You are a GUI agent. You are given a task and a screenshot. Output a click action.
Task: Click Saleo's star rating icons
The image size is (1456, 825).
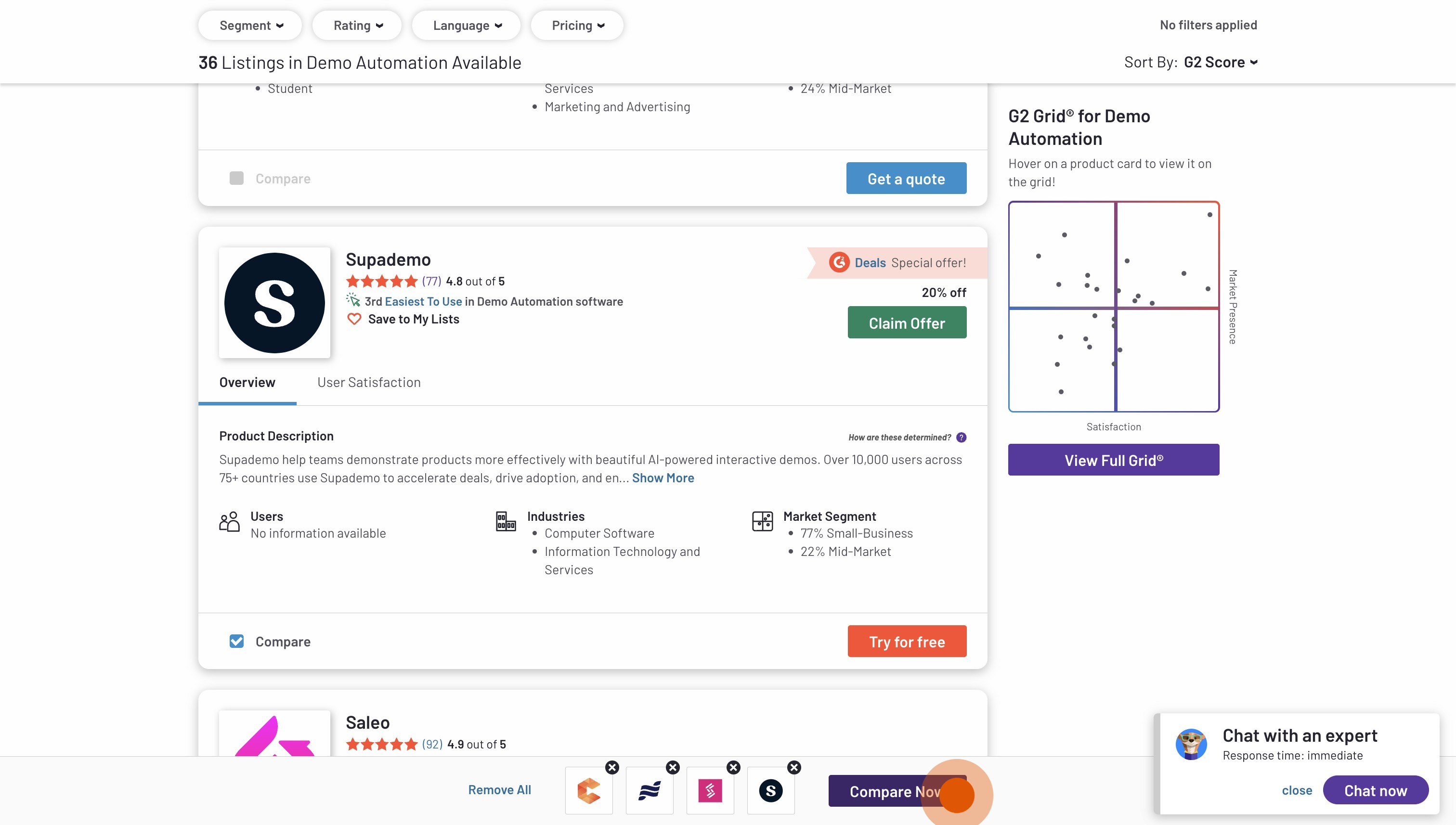(x=381, y=744)
